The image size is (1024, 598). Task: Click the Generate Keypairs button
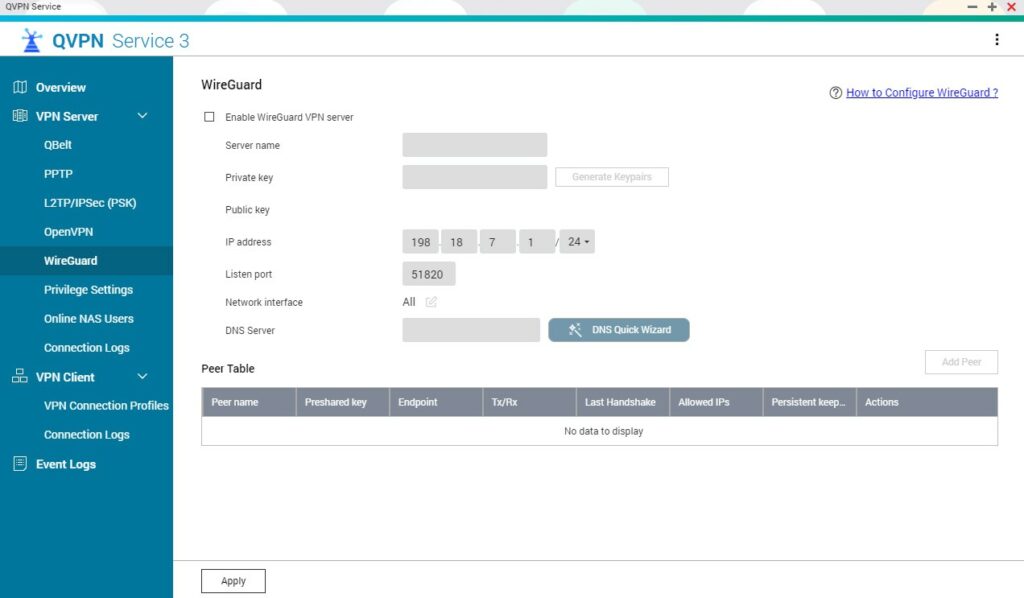(612, 177)
